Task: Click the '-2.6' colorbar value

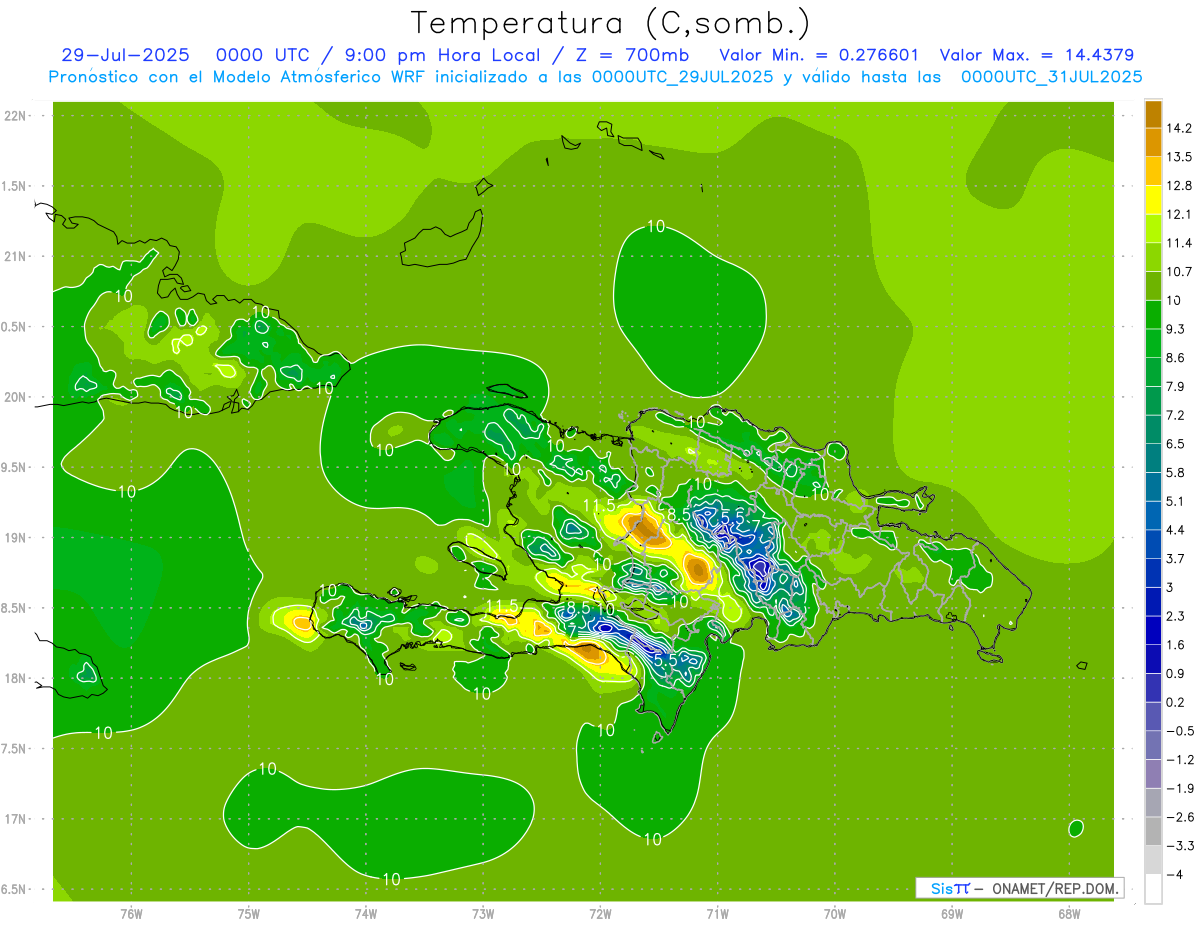Action: 1178,817
